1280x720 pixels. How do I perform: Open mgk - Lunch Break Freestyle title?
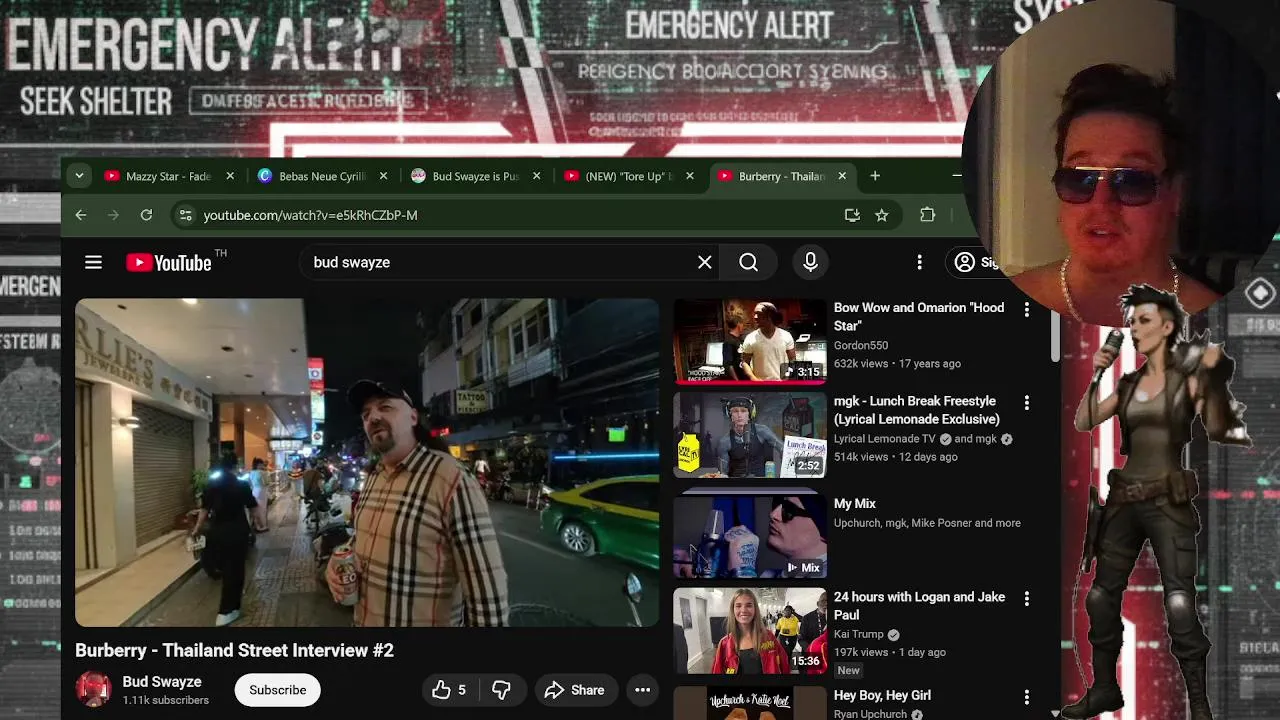(917, 410)
